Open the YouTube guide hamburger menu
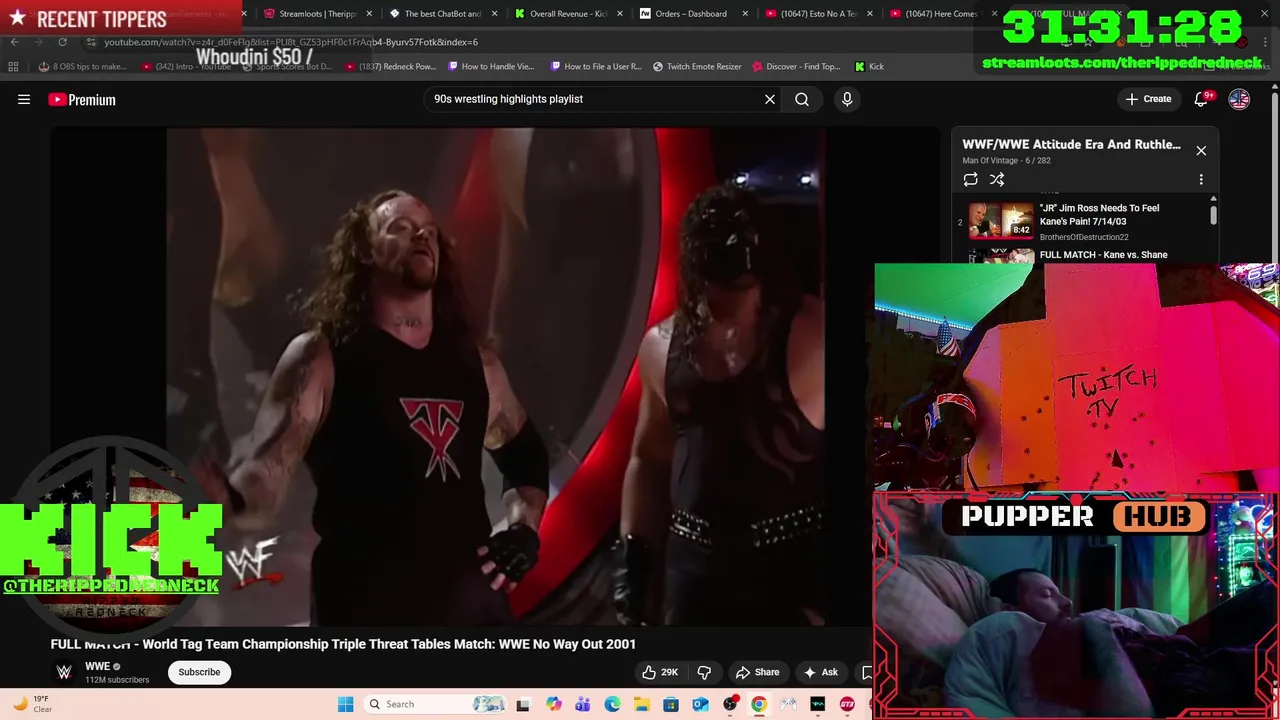 24,99
